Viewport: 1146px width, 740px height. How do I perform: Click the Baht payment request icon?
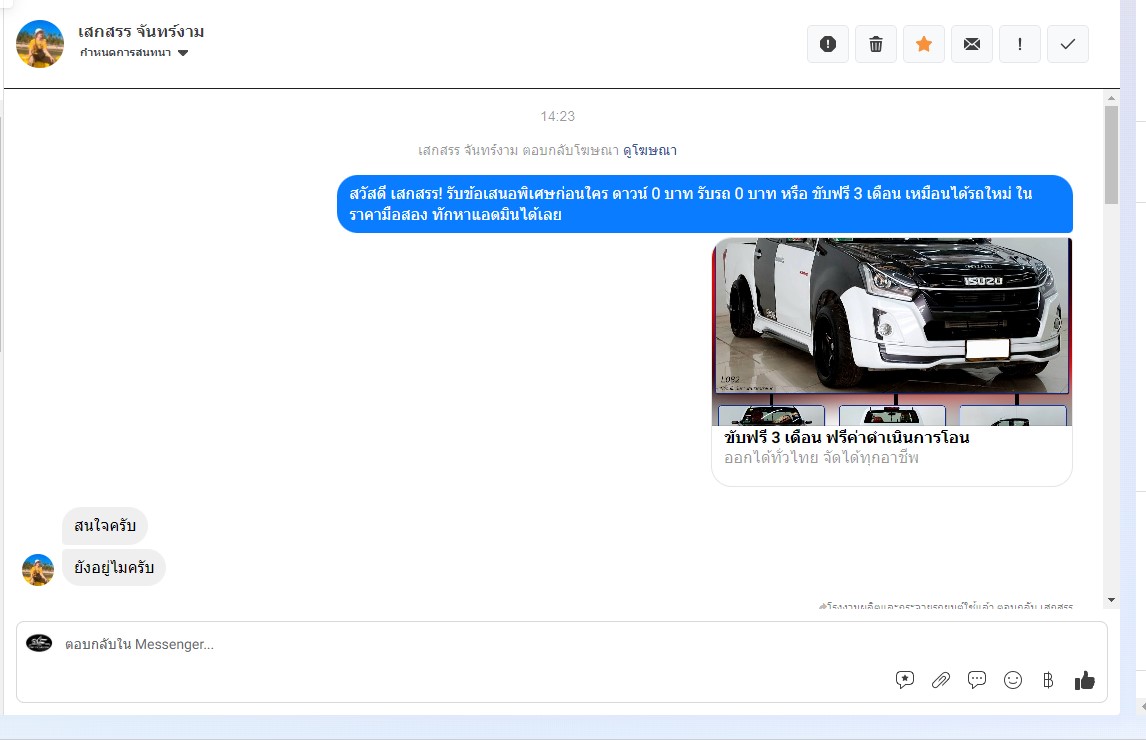point(1048,680)
